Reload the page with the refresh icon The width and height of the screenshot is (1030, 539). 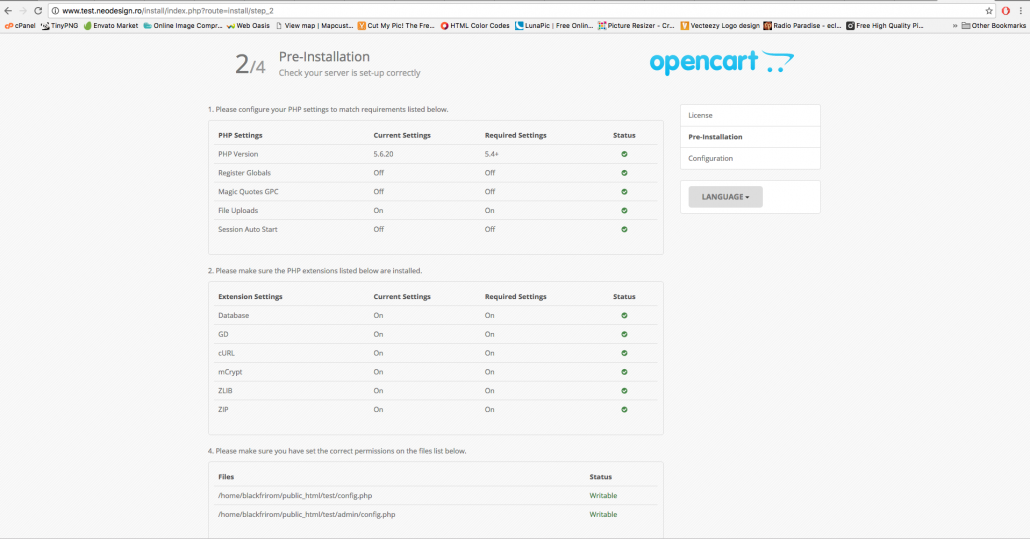pos(39,11)
